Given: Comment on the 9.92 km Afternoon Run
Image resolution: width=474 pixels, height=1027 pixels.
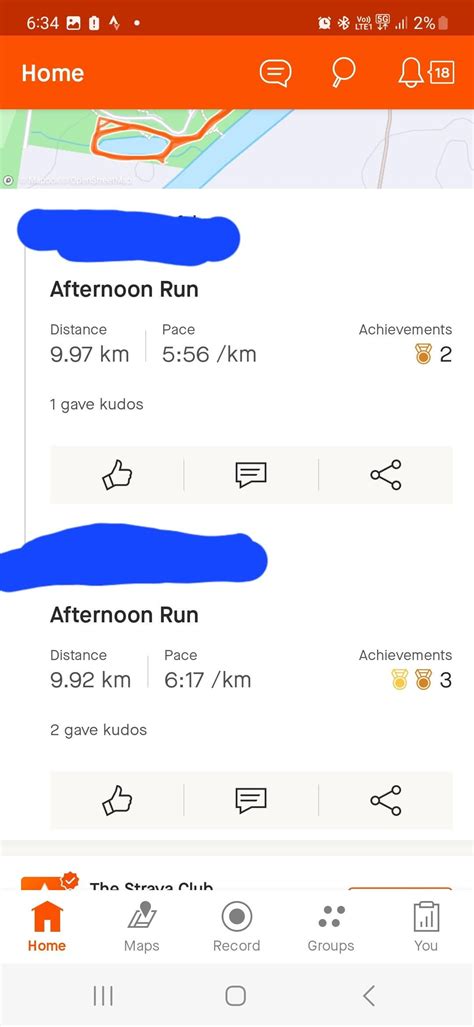Looking at the screenshot, I should tap(251, 800).
